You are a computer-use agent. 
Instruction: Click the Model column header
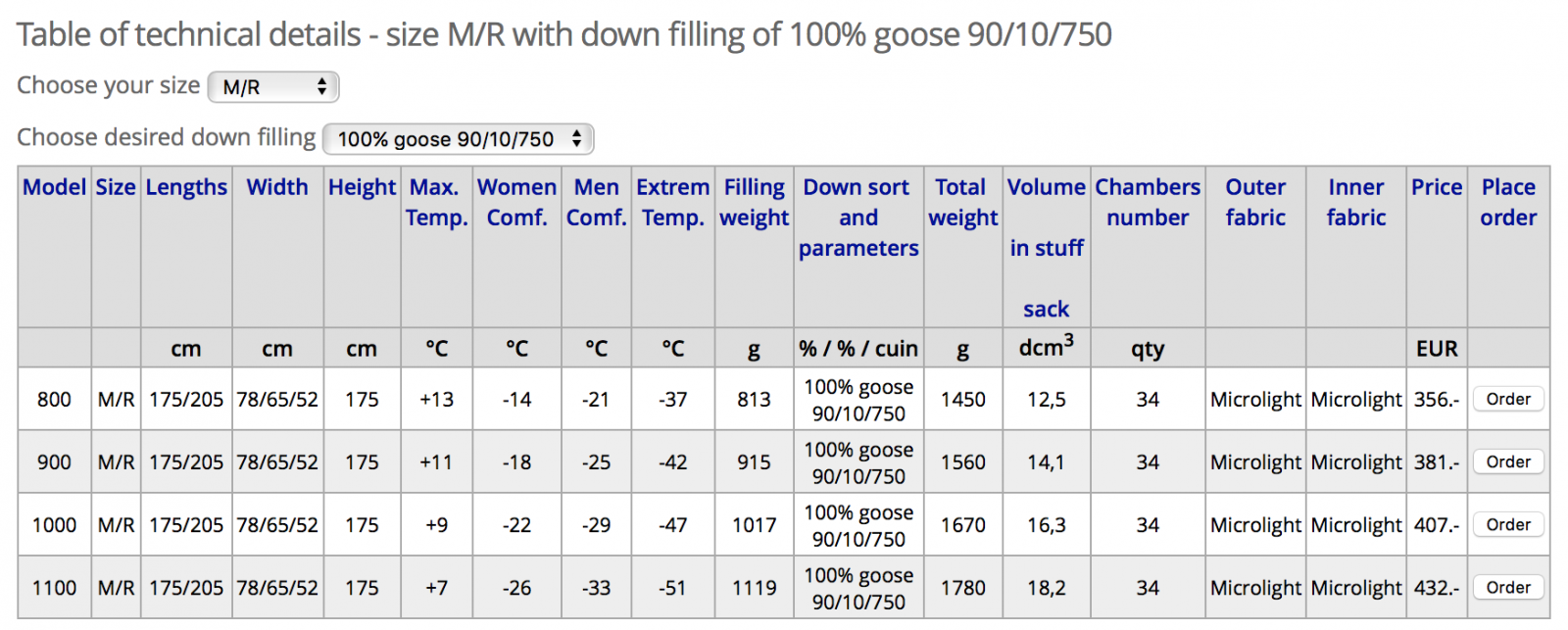click(x=54, y=187)
